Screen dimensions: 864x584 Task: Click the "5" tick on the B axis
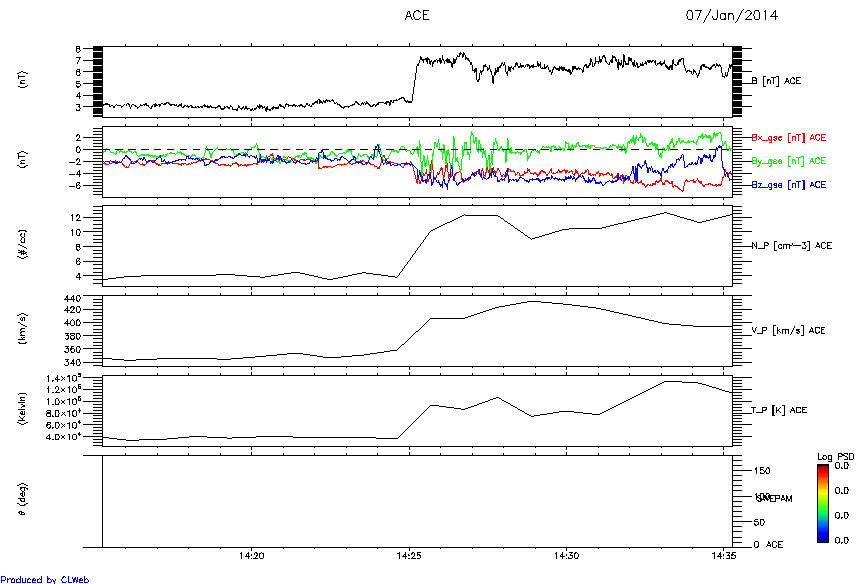(79, 84)
